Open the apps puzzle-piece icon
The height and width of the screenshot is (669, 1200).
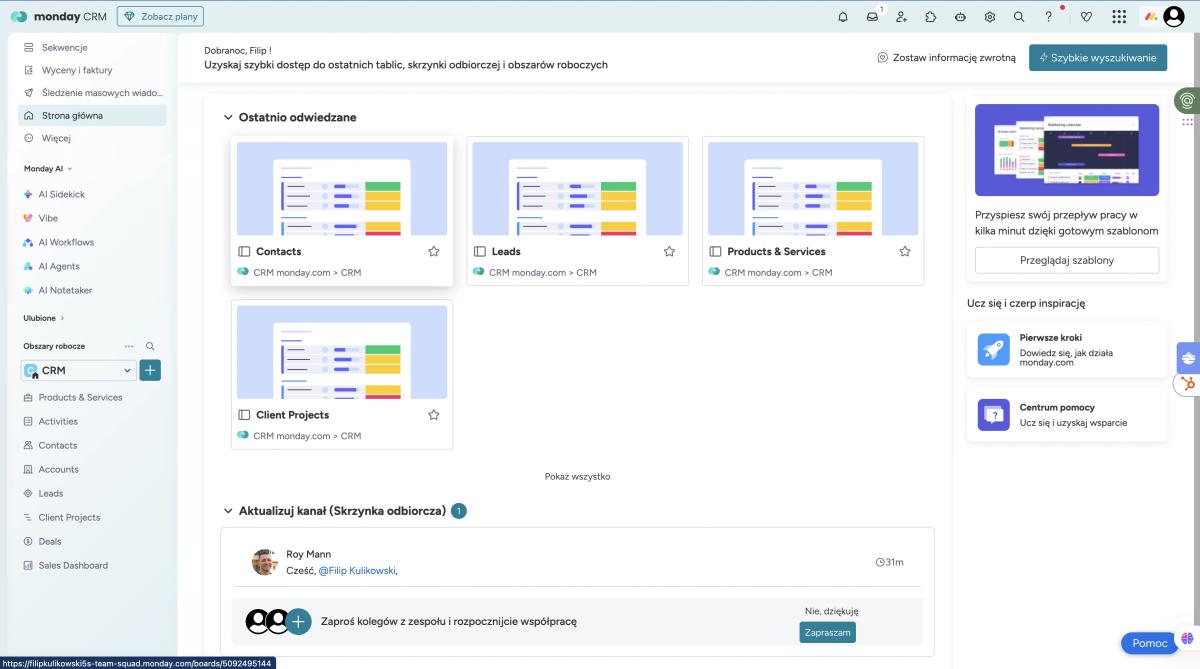[931, 16]
